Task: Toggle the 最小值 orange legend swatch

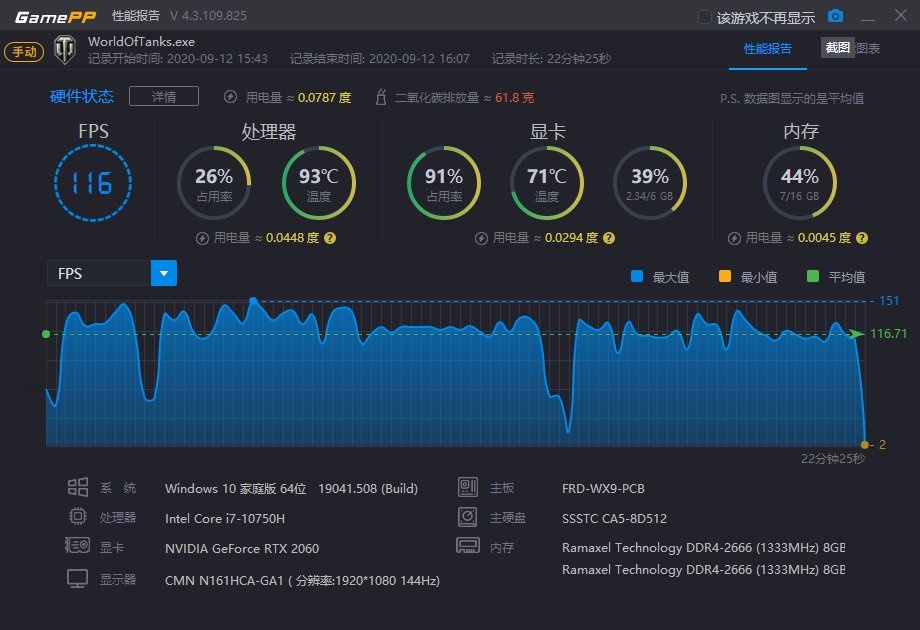Action: (725, 276)
